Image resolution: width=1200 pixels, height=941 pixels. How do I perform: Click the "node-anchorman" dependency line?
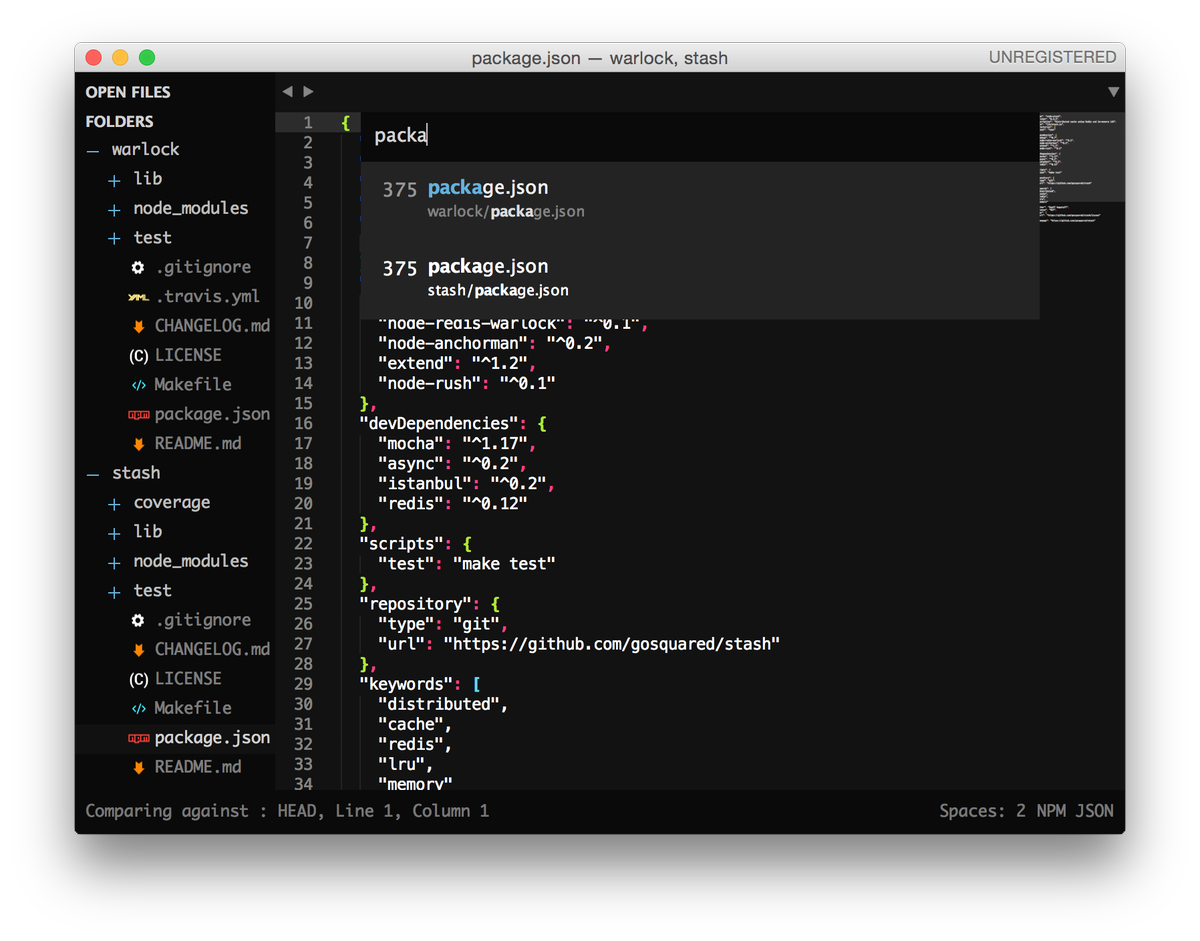494,344
